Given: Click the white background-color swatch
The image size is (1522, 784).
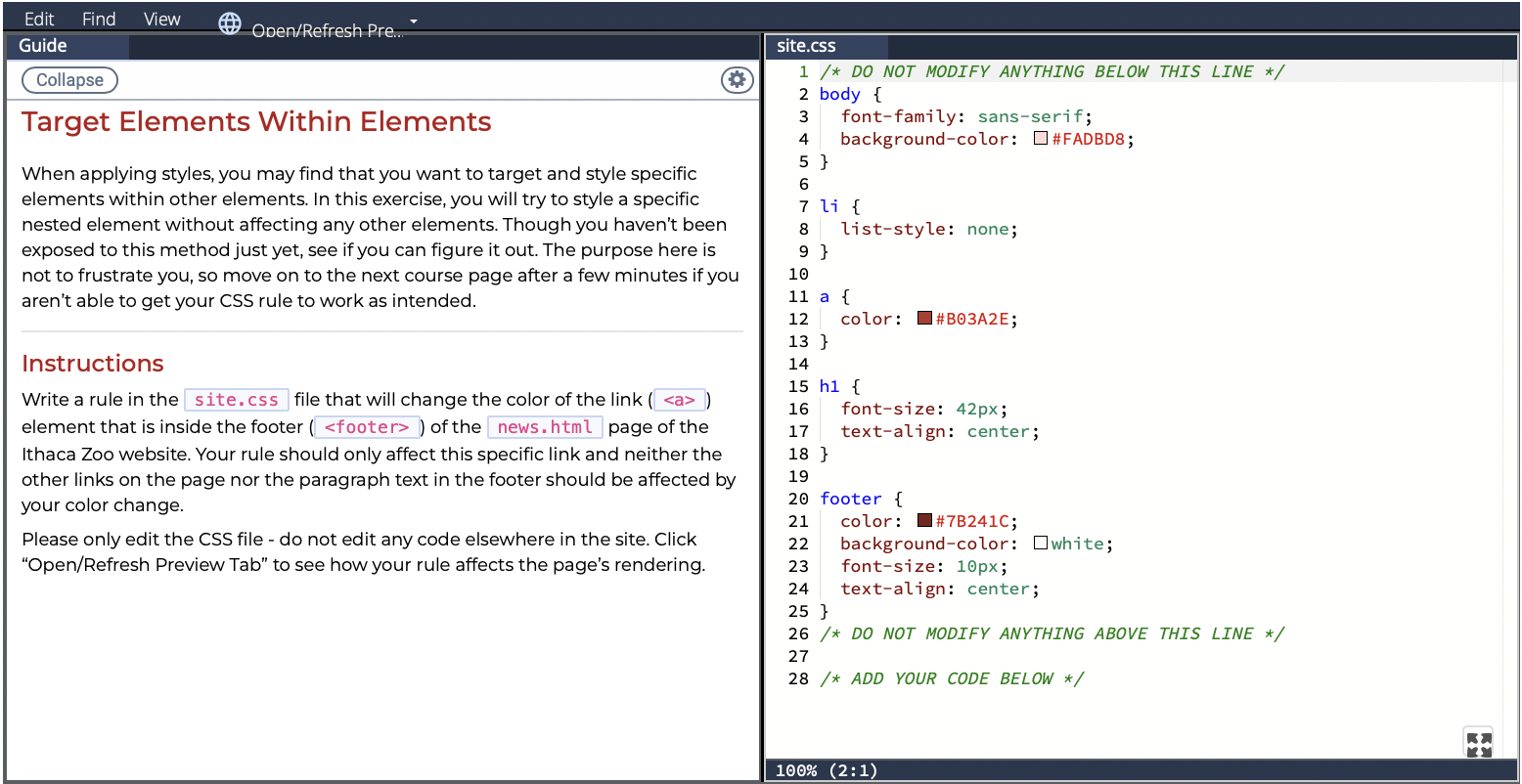Looking at the screenshot, I should point(1040,543).
